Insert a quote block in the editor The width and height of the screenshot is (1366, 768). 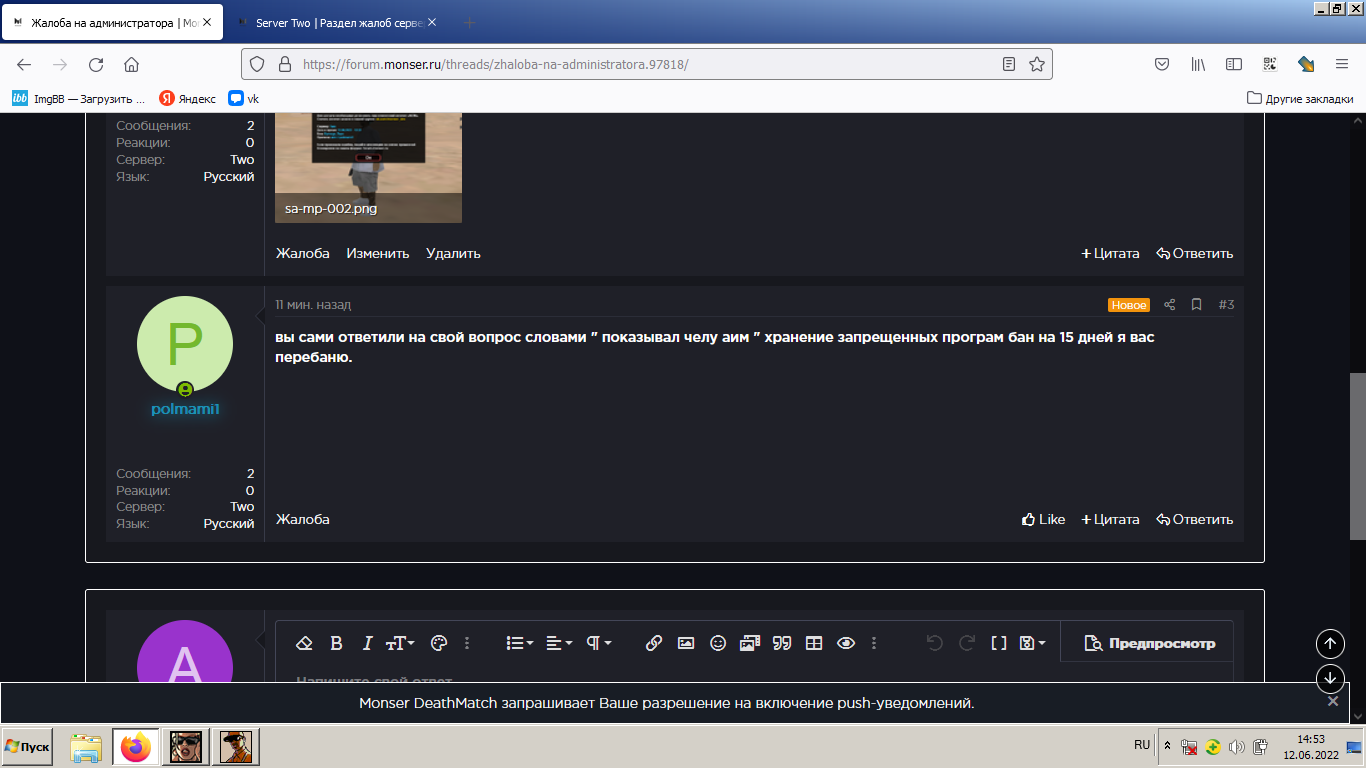point(782,643)
